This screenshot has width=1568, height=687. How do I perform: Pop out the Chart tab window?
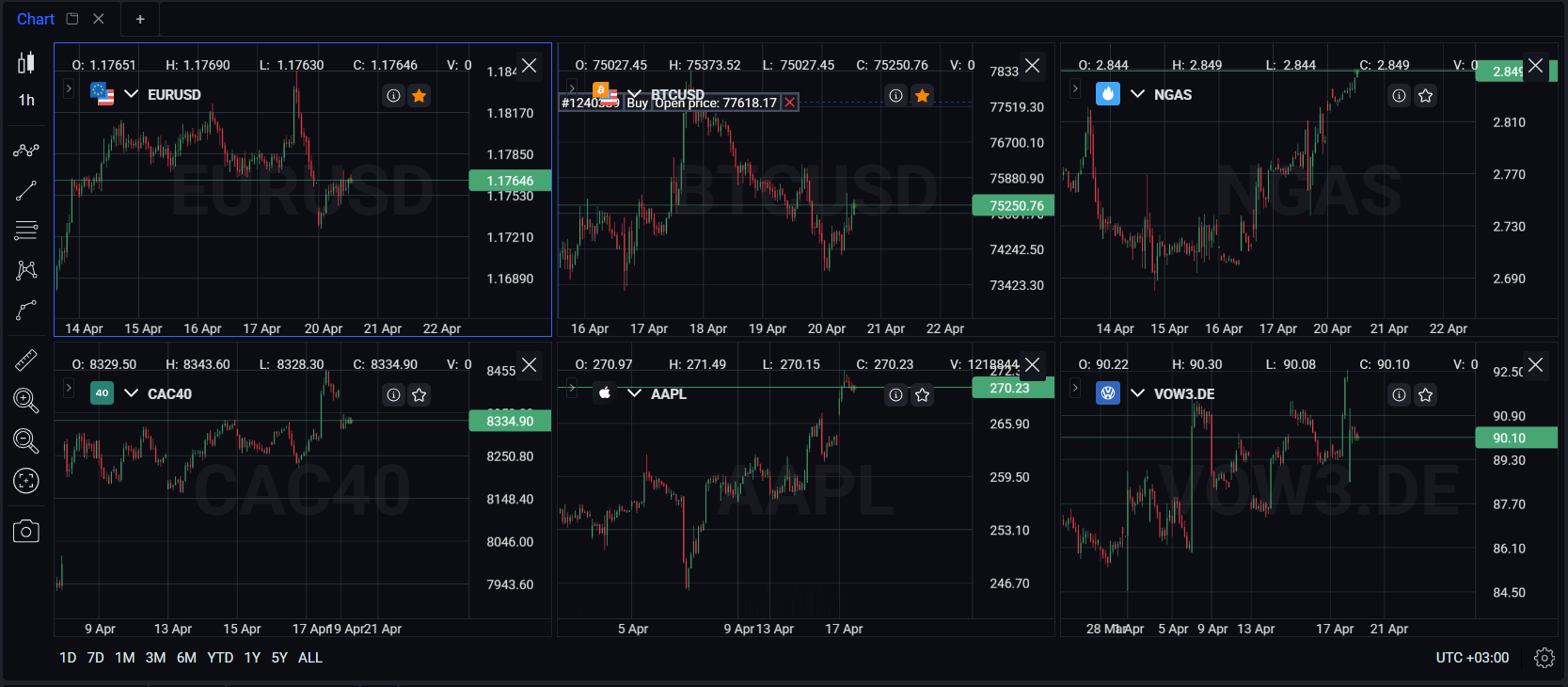(x=72, y=19)
